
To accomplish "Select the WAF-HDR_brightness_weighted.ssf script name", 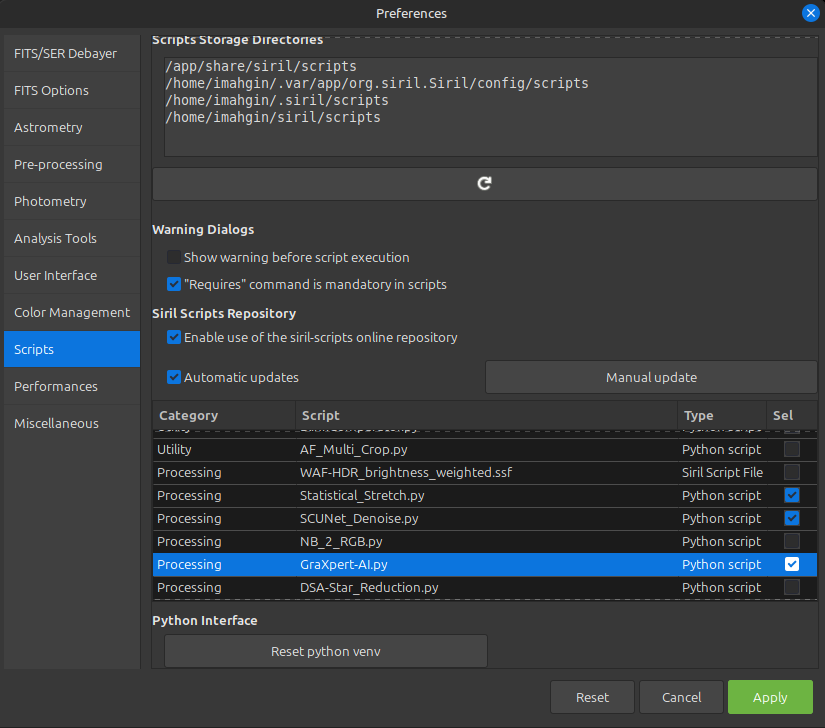I will (406, 472).
